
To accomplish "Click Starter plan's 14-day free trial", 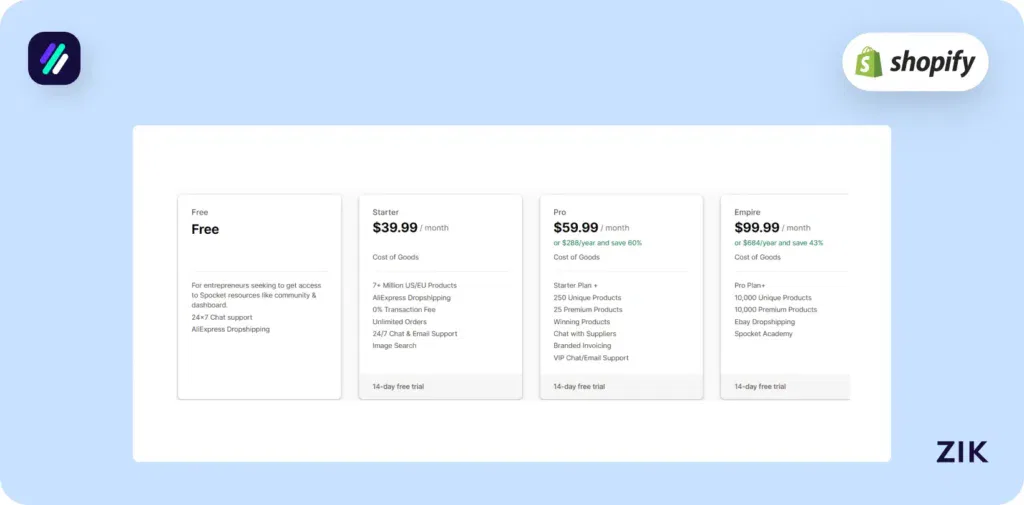I will (x=398, y=387).
